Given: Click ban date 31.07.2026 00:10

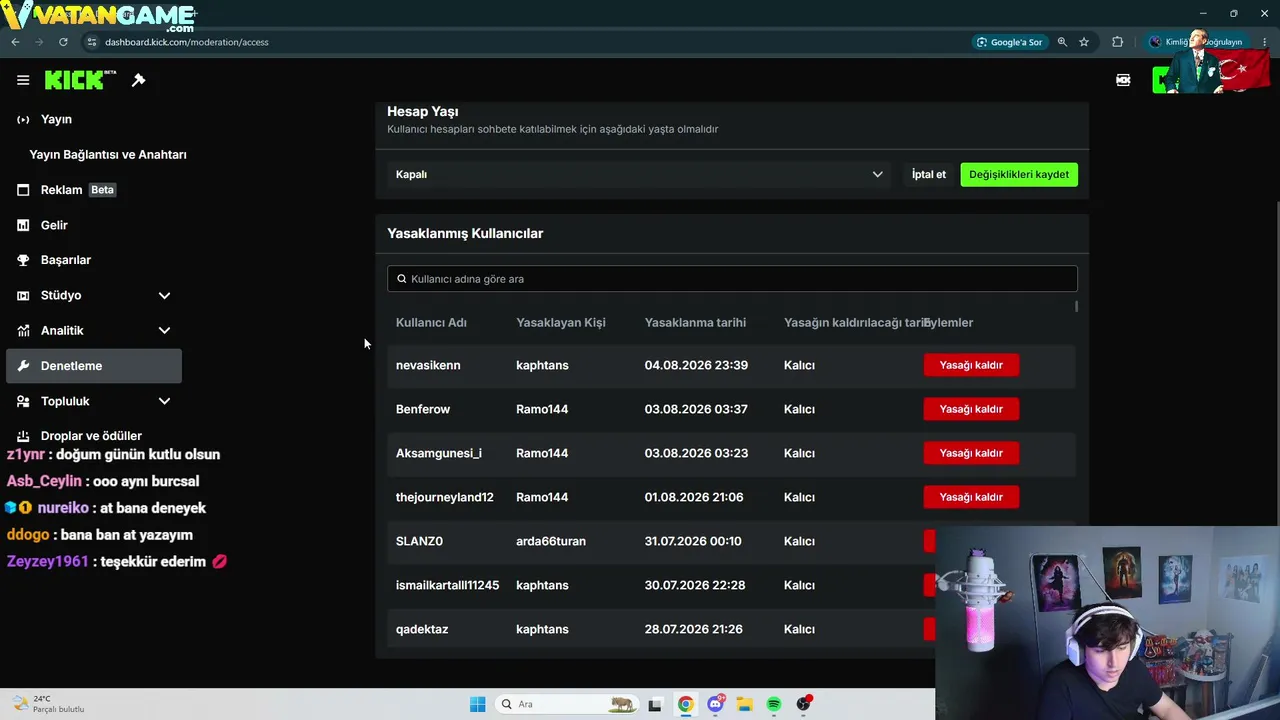Looking at the screenshot, I should point(693,541).
